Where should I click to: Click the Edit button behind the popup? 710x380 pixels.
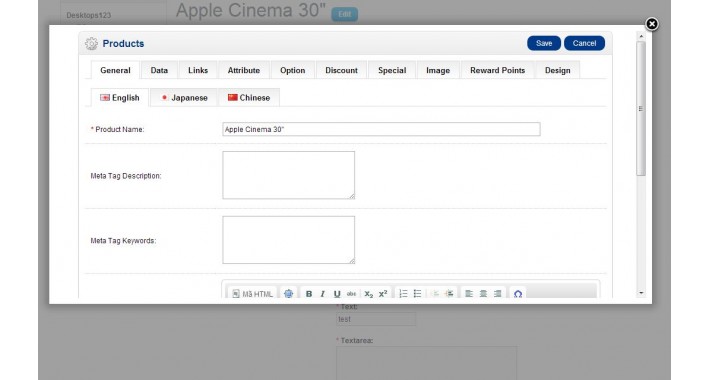click(x=345, y=14)
